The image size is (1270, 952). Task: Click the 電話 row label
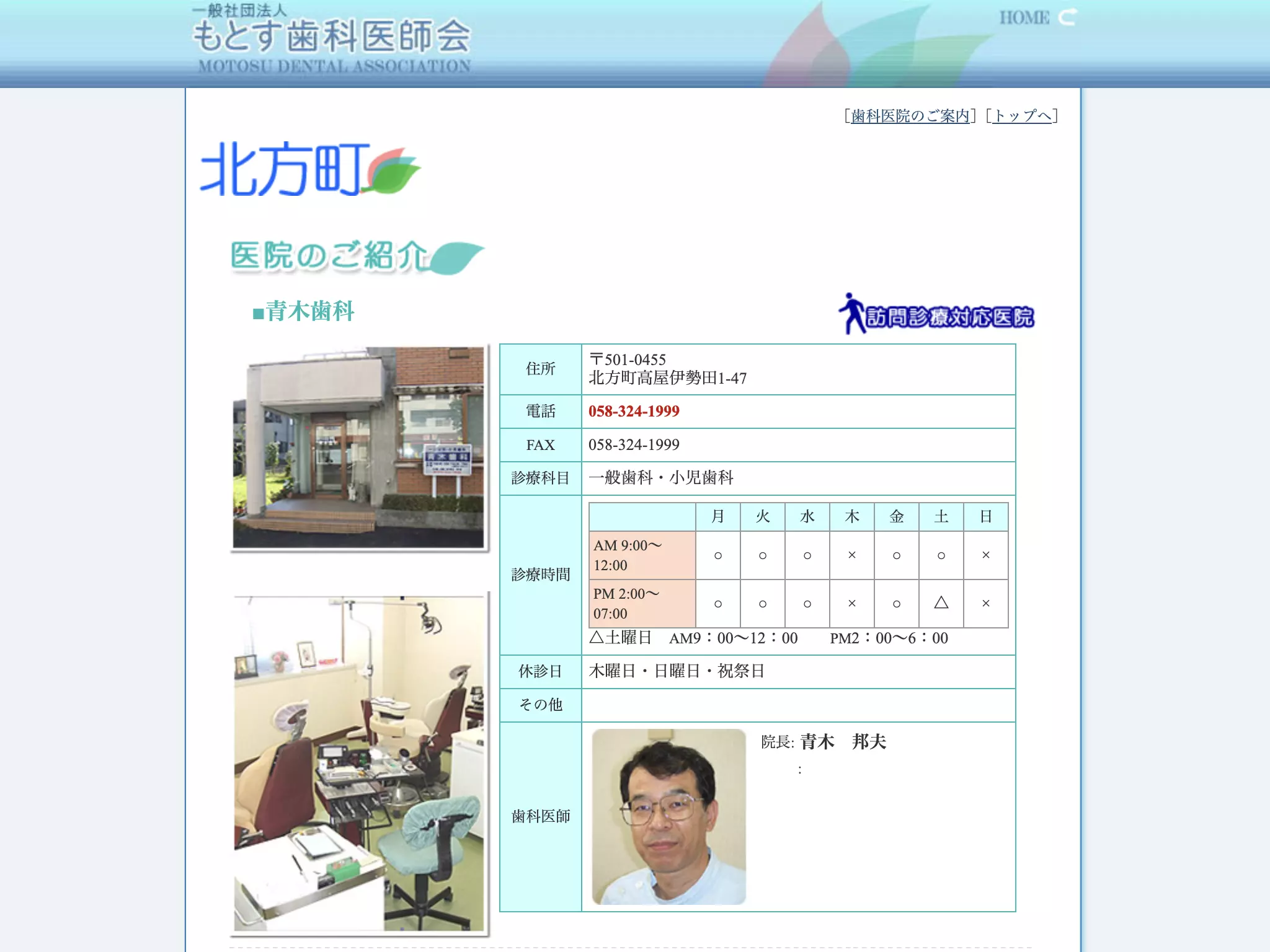pos(541,411)
